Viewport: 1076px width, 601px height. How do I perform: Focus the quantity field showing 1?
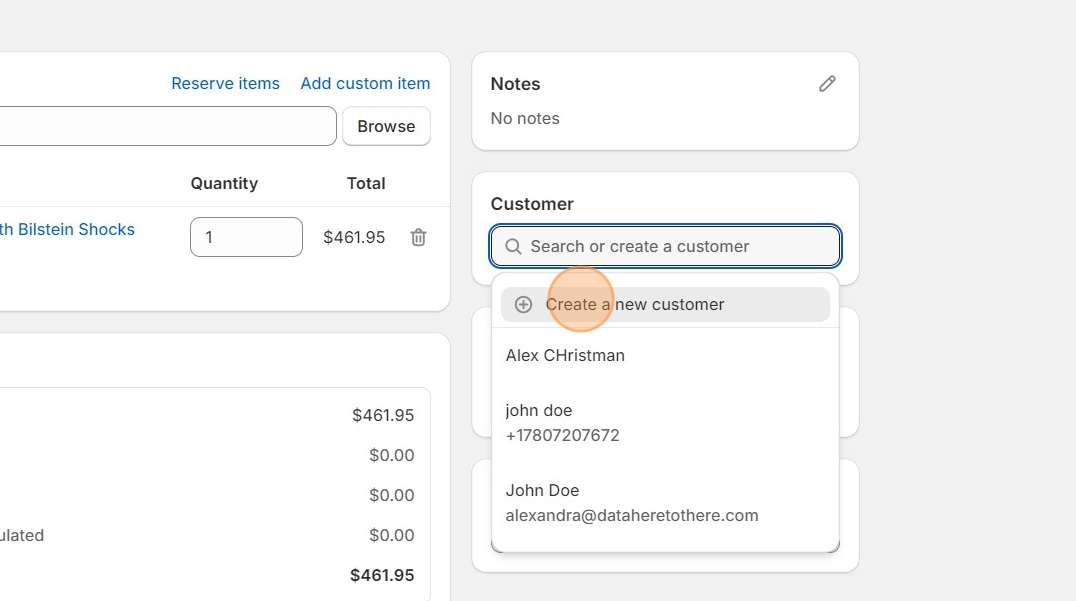pos(246,237)
